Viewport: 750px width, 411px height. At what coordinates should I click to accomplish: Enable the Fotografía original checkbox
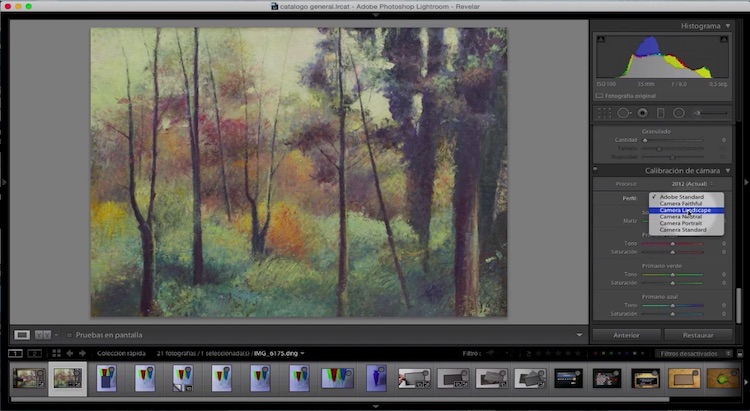coord(599,96)
